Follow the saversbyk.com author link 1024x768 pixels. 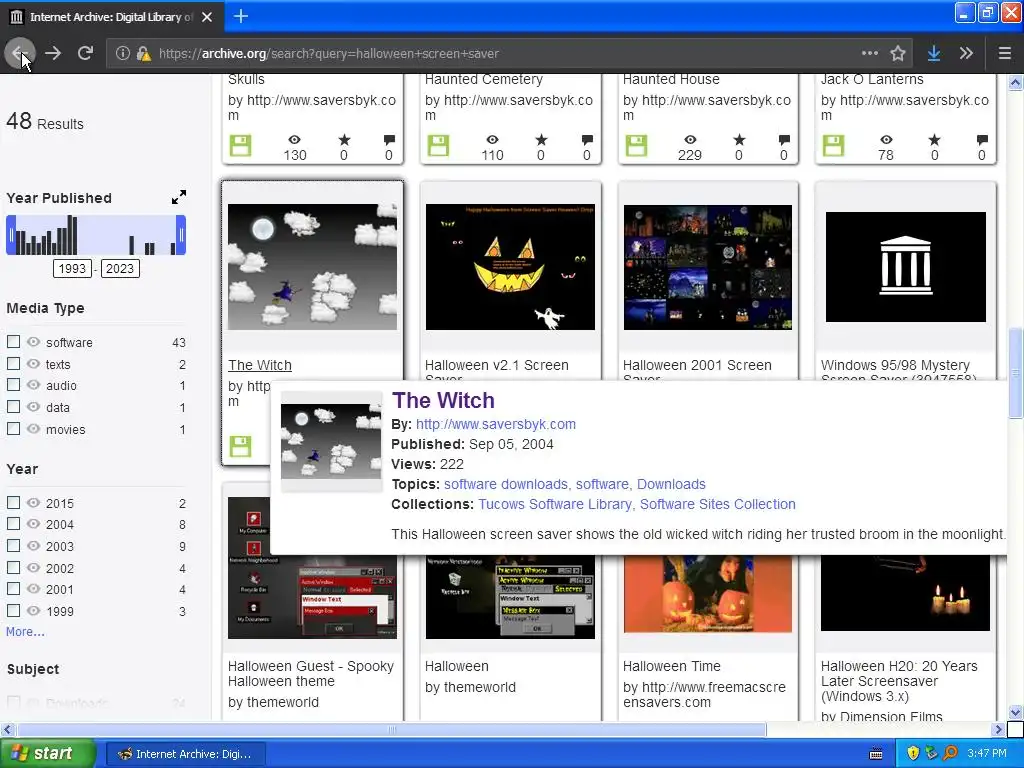click(x=496, y=424)
